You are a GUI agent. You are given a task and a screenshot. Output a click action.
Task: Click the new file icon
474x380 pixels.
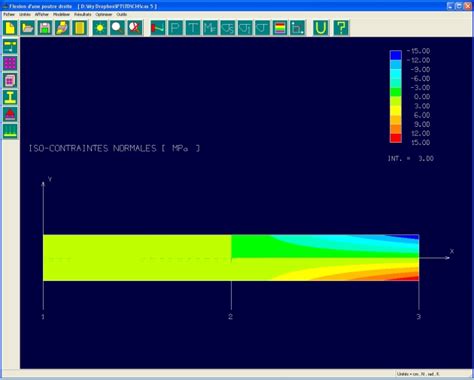pyautogui.click(x=10, y=28)
